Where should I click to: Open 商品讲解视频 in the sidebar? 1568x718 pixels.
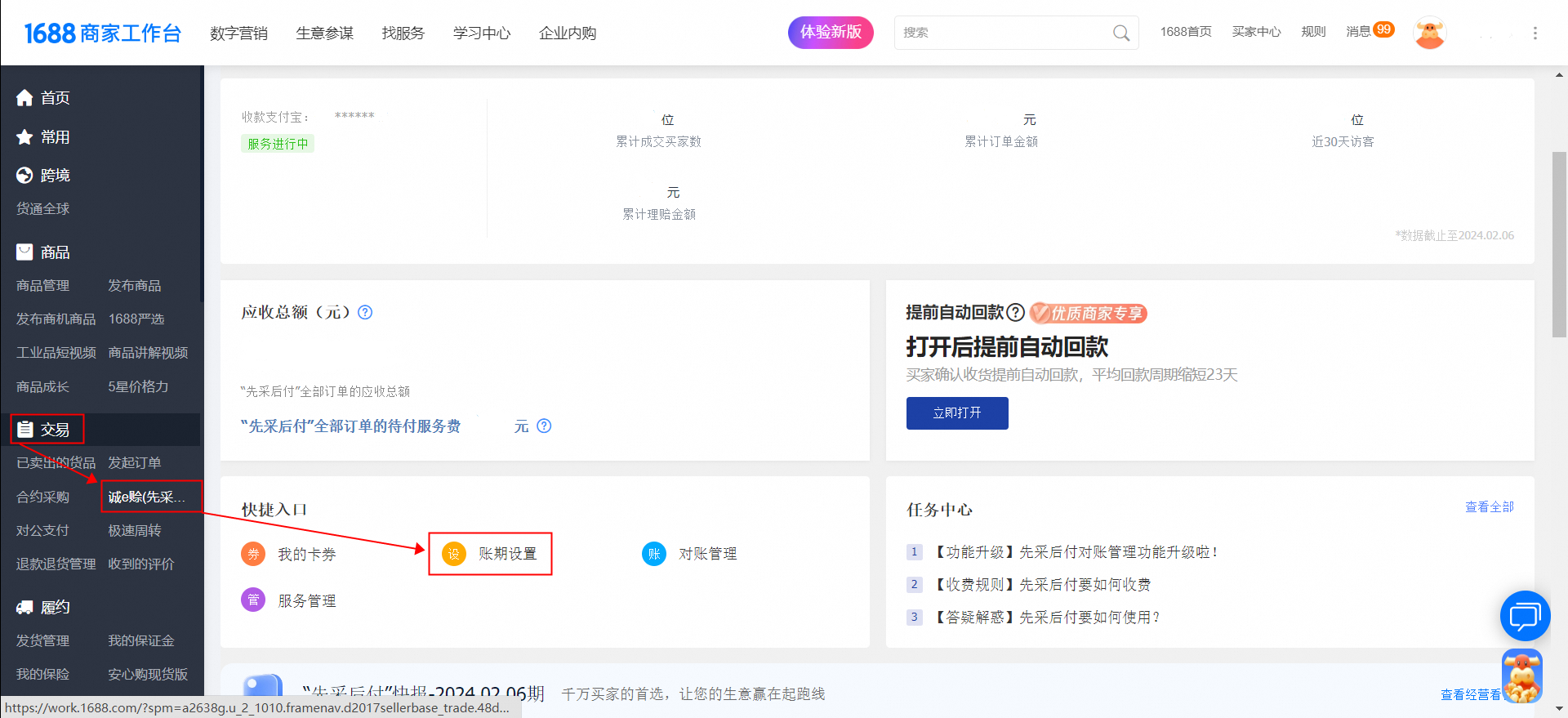[148, 353]
